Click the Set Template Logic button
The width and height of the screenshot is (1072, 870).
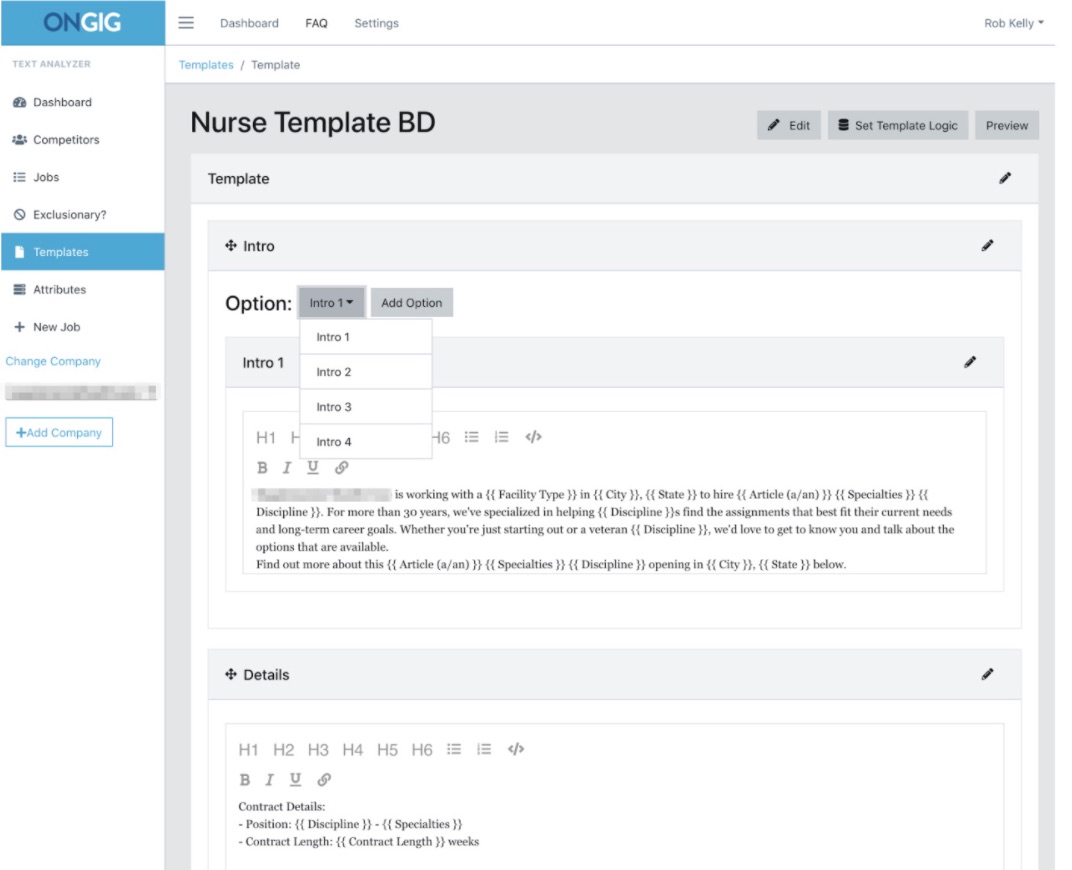[x=897, y=125]
